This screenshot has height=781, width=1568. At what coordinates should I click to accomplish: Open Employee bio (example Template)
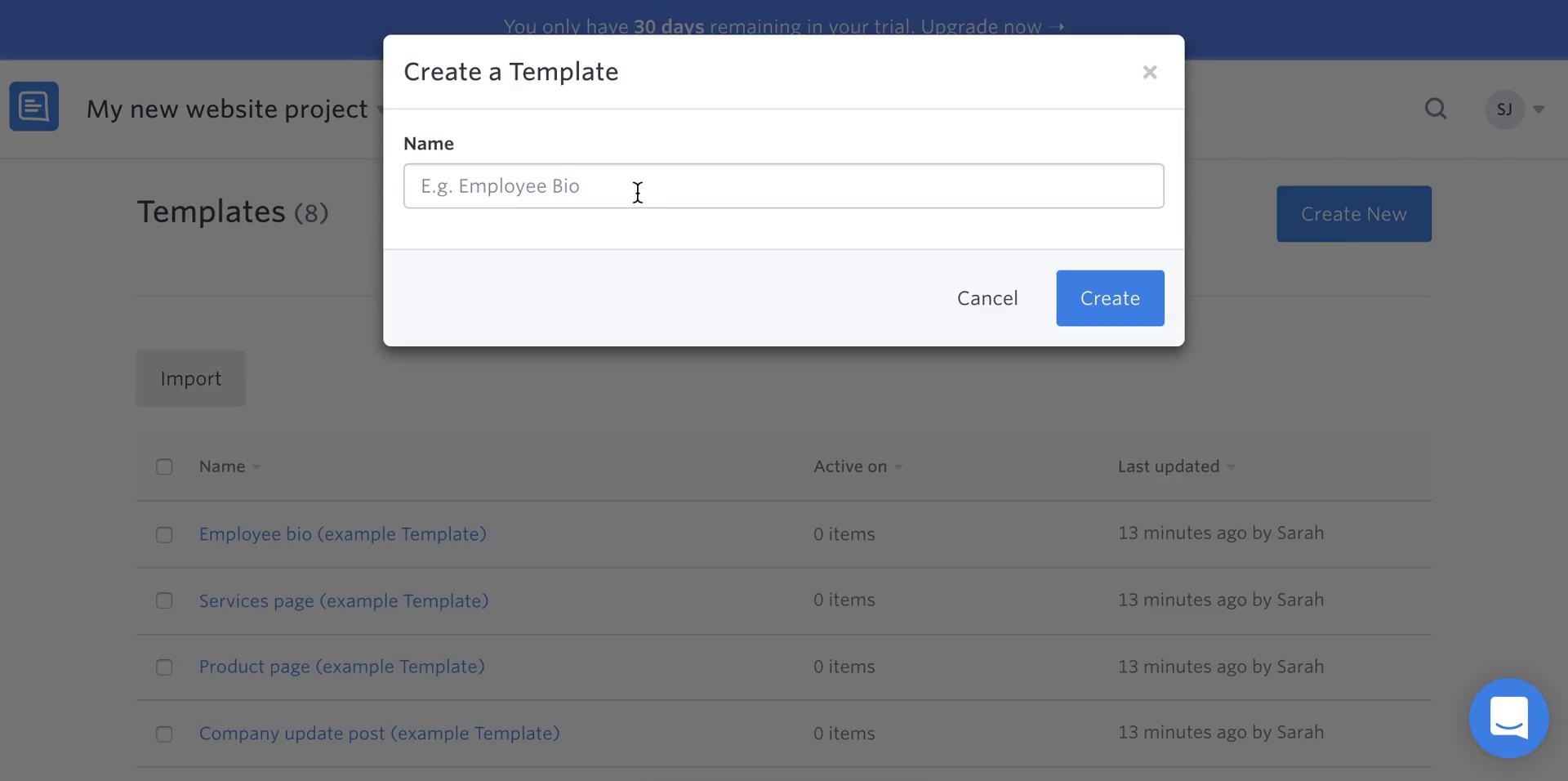pos(343,534)
